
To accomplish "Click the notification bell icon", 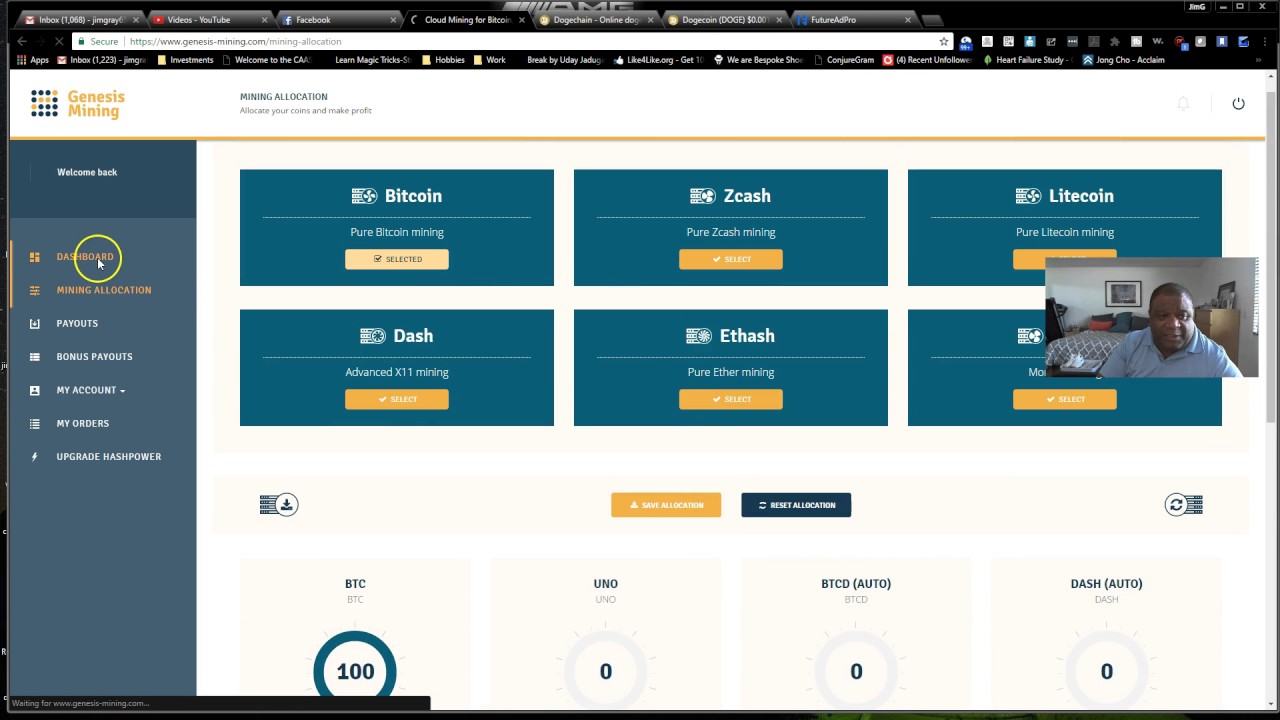I will (x=1183, y=104).
